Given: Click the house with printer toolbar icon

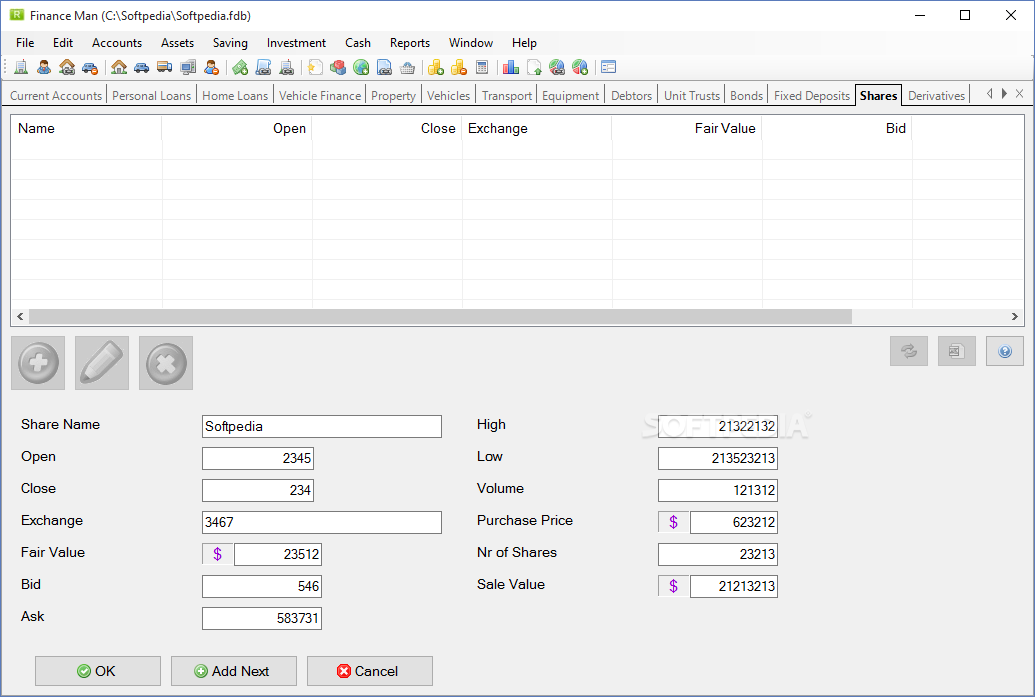Looking at the screenshot, I should click(x=67, y=67).
